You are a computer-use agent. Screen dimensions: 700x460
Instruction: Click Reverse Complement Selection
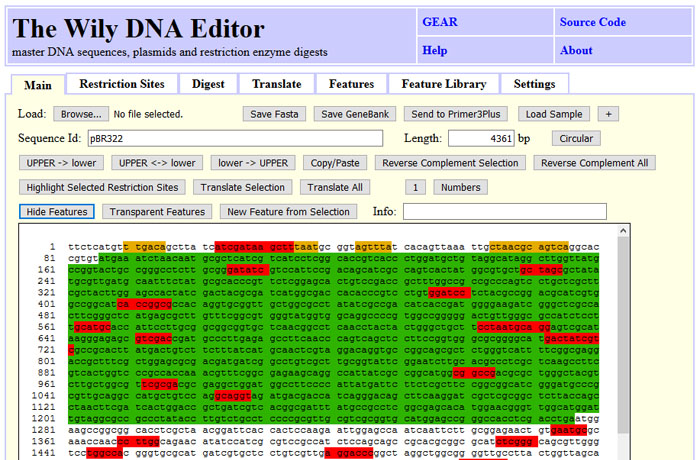450,163
